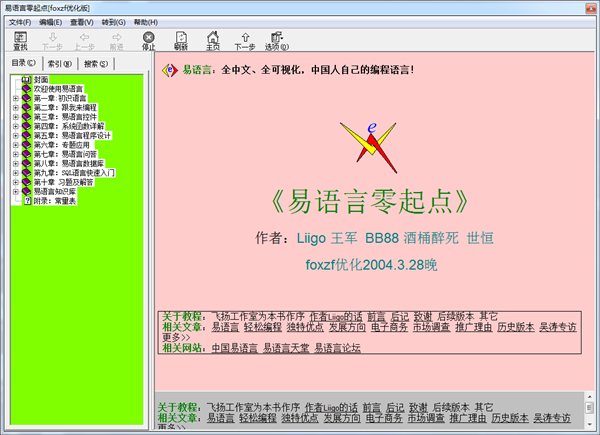Click the book icon beside 欢迎使用易语言
The width and height of the screenshot is (600, 435).
tap(26, 89)
